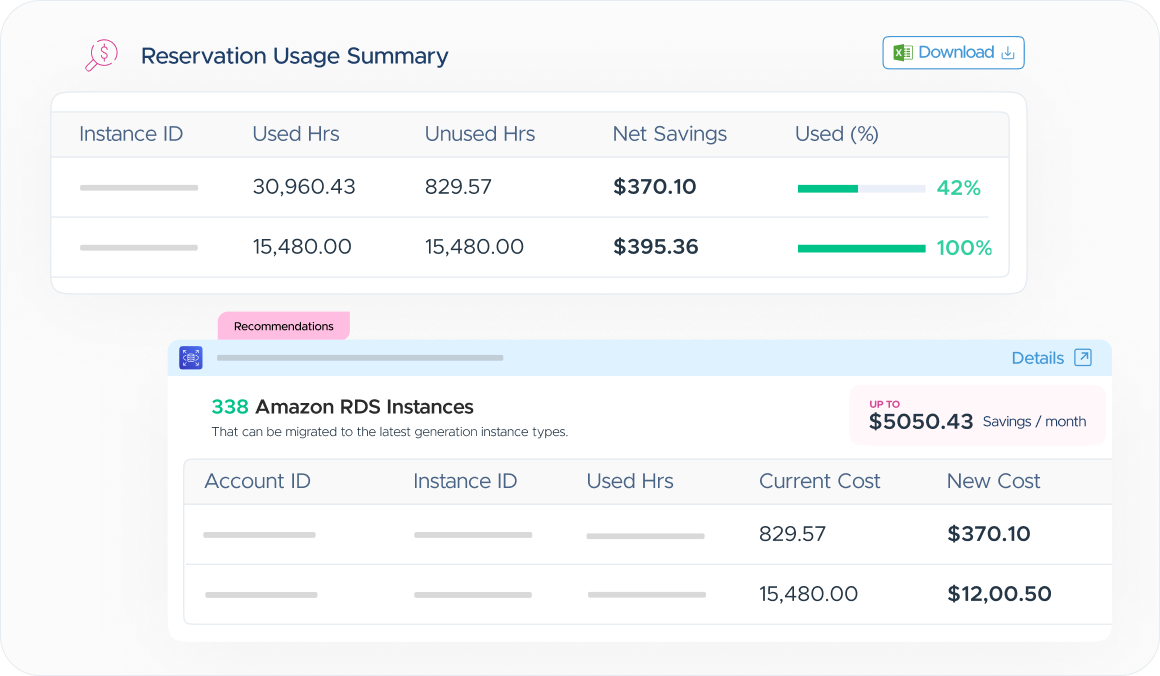Viewport: 1160px width, 676px height.
Task: Sort by Used Hrs in summary table
Action: [x=296, y=134]
